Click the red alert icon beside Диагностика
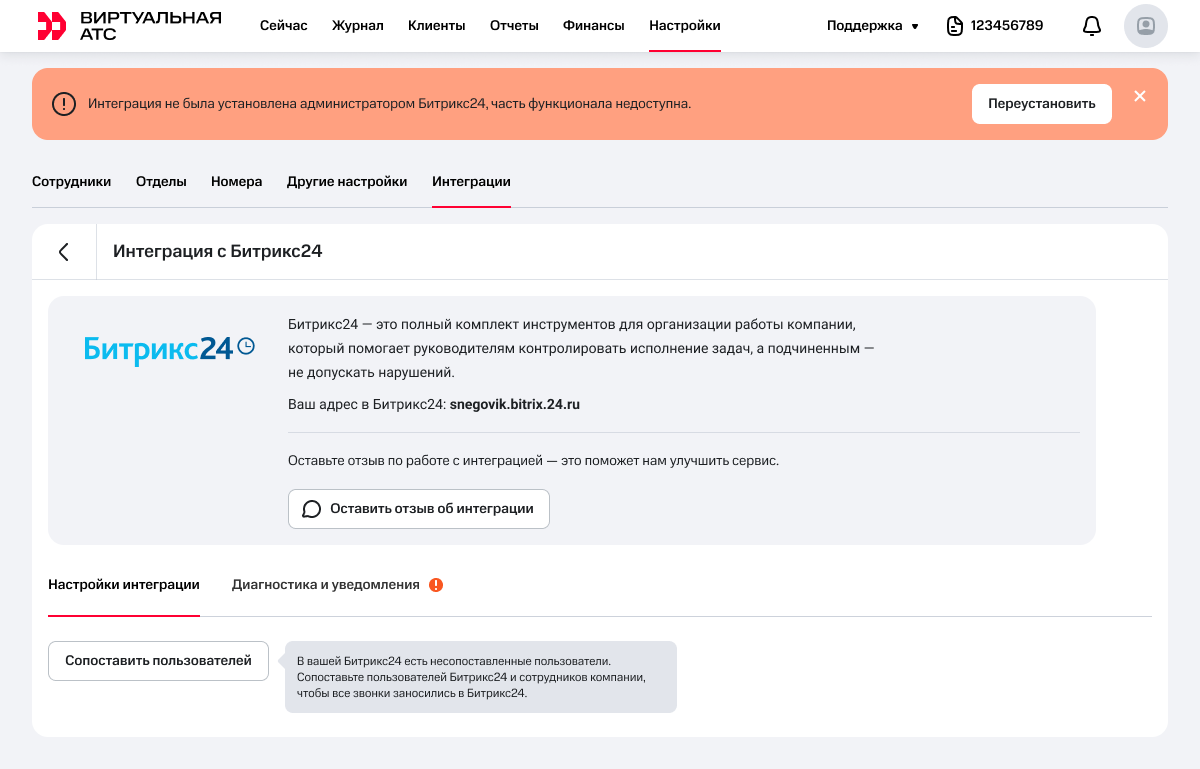The image size is (1200, 769). click(x=436, y=585)
